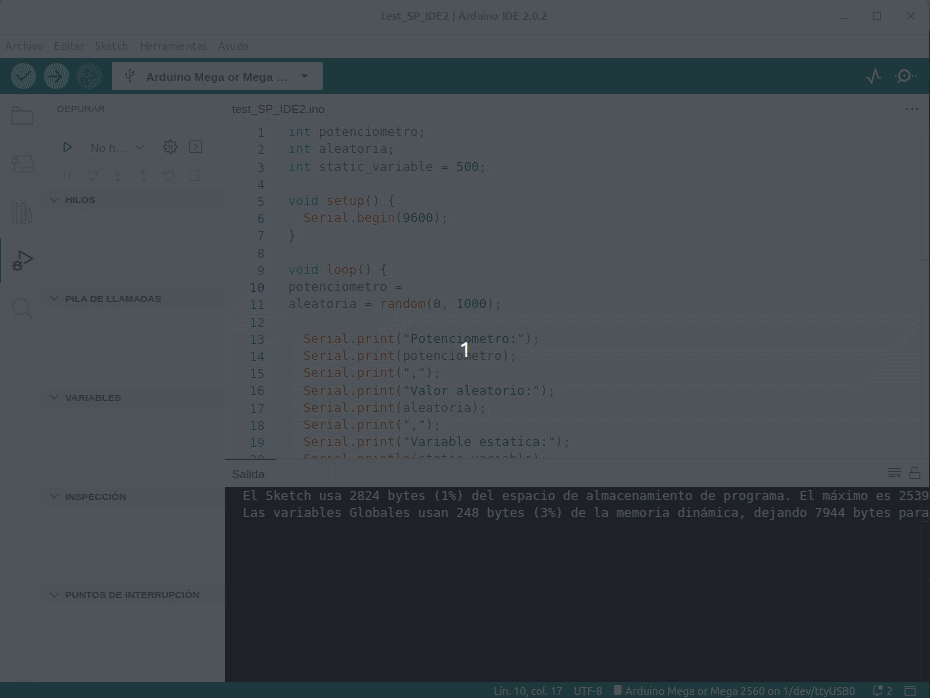Click the Lin. 10, col. 17 cursor position indicator
930x698 pixels.
pyautogui.click(x=527, y=691)
